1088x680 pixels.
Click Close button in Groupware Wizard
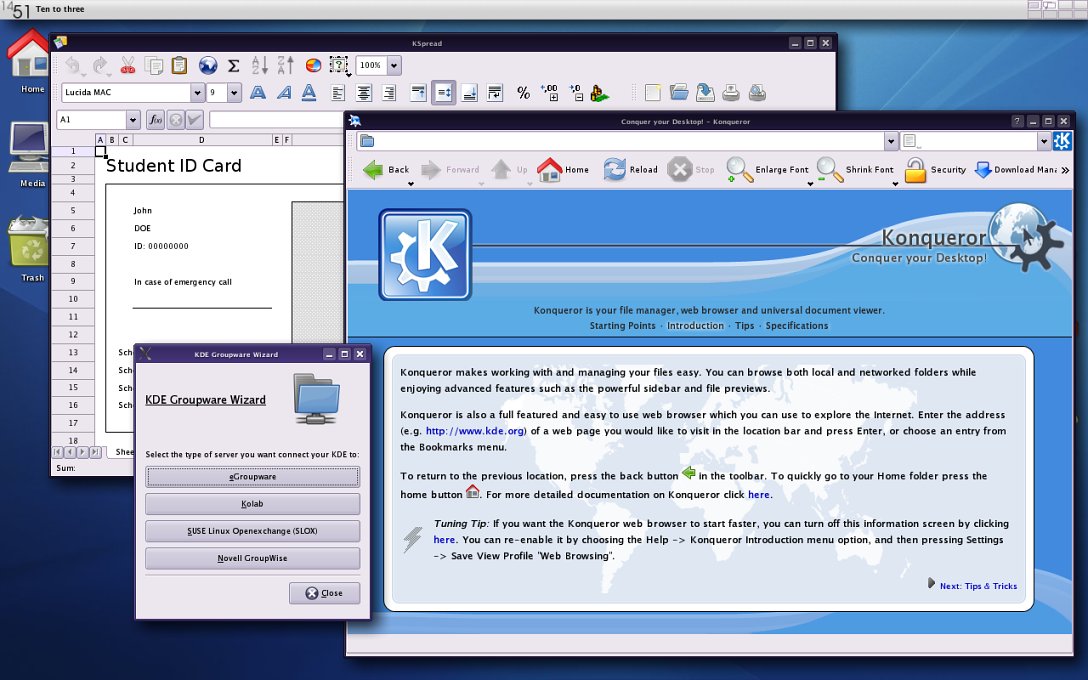tap(325, 593)
